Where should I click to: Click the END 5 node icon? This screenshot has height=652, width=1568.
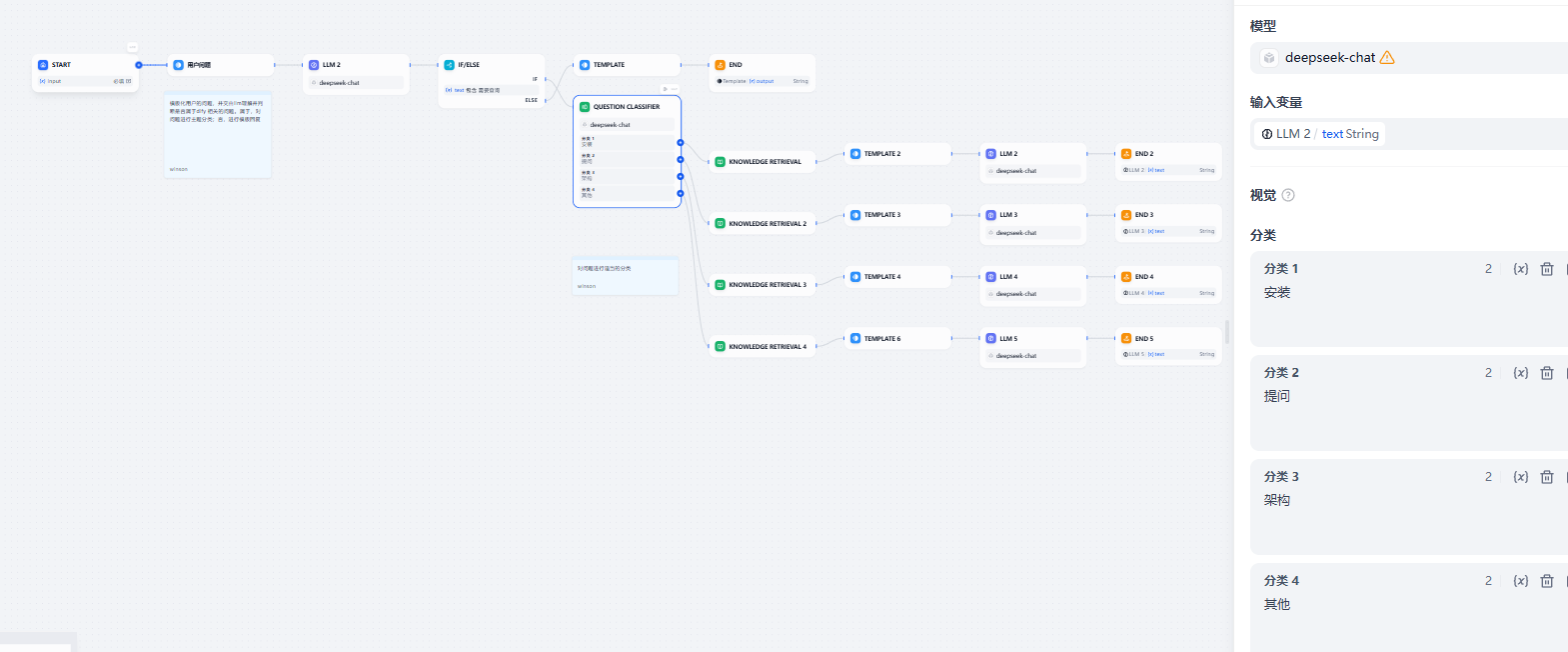click(x=1126, y=339)
